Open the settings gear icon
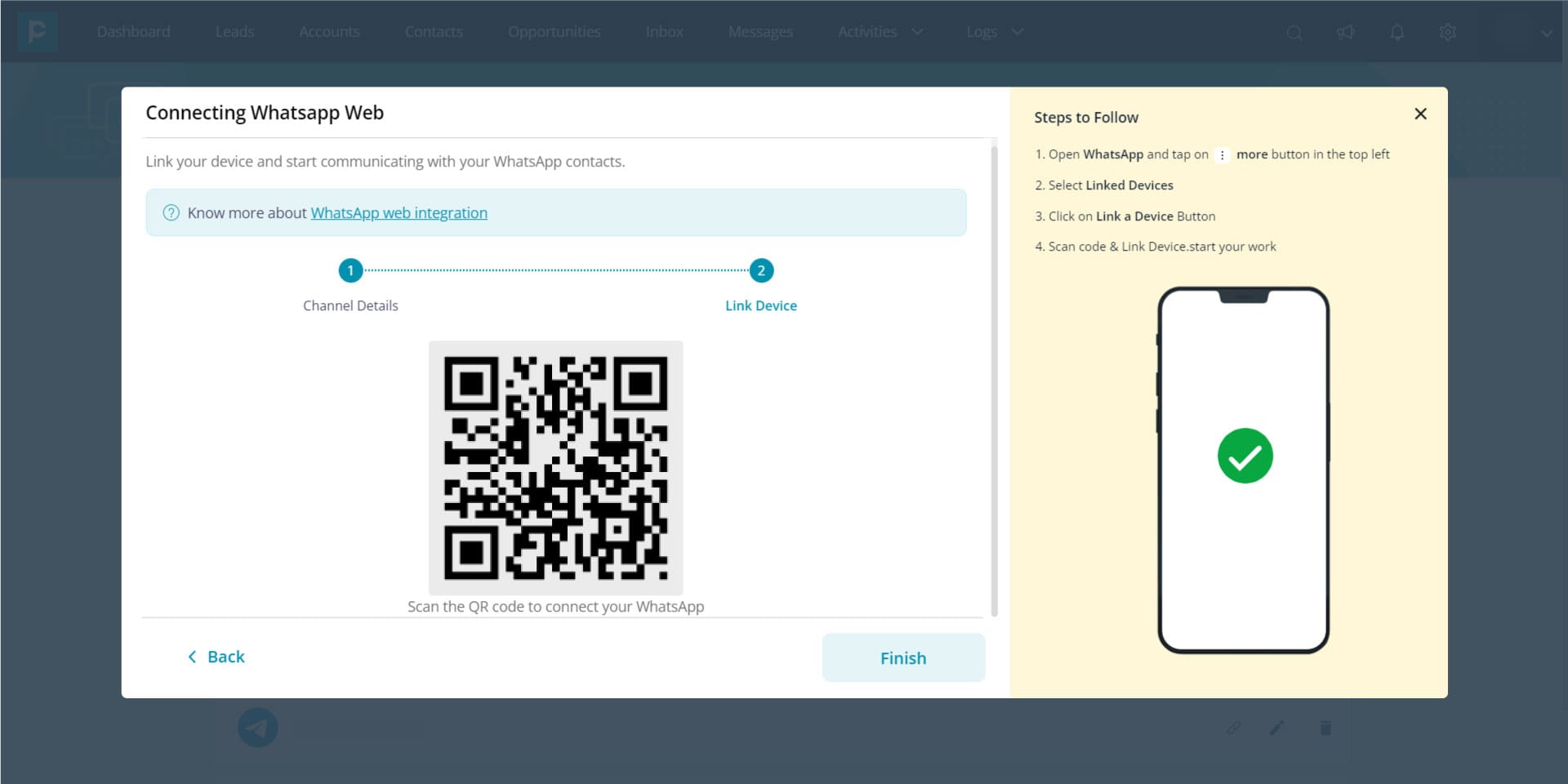The height and width of the screenshot is (784, 1568). point(1448,33)
